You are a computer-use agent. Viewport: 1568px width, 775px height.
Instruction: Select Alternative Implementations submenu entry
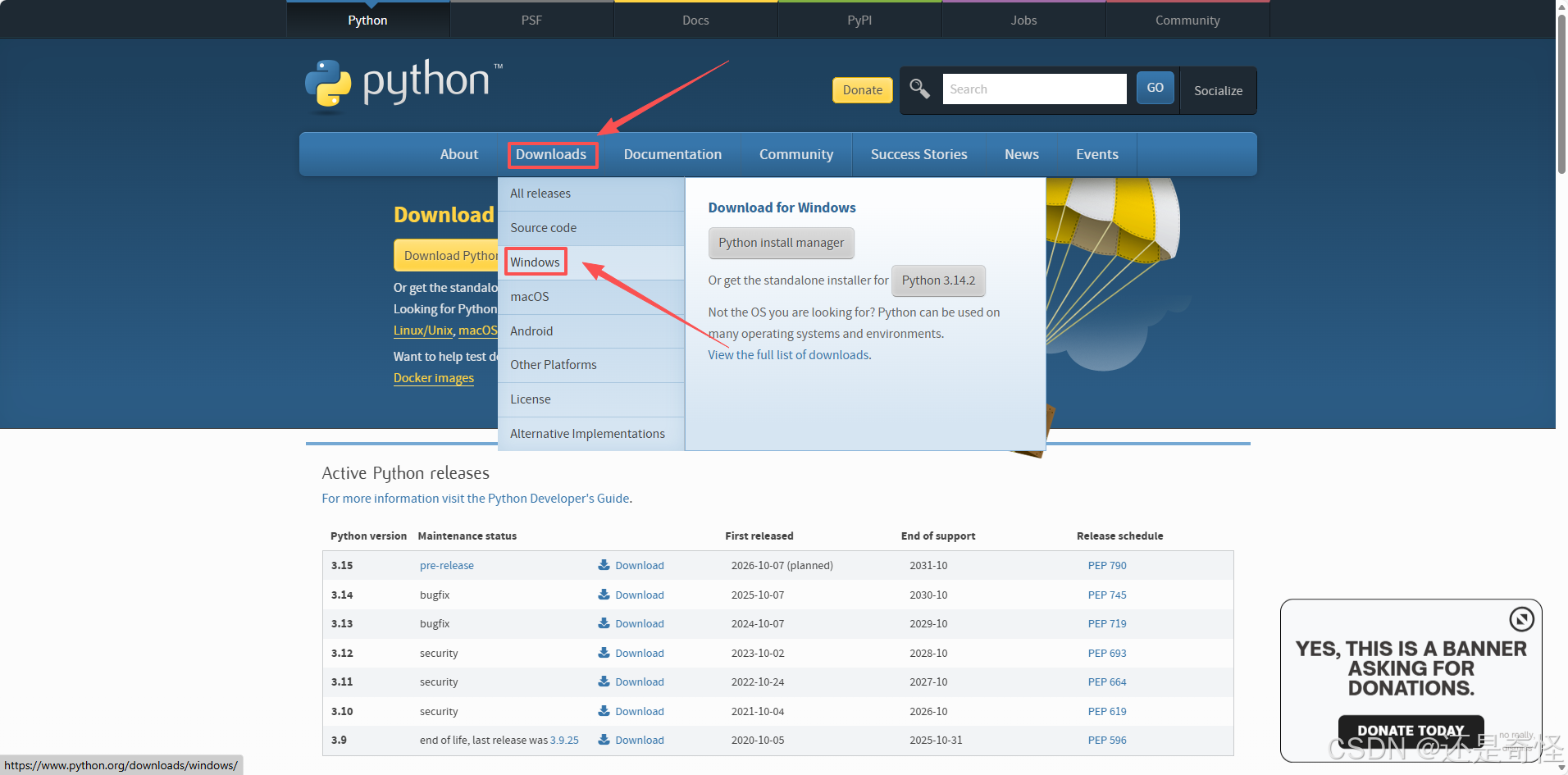coord(591,434)
